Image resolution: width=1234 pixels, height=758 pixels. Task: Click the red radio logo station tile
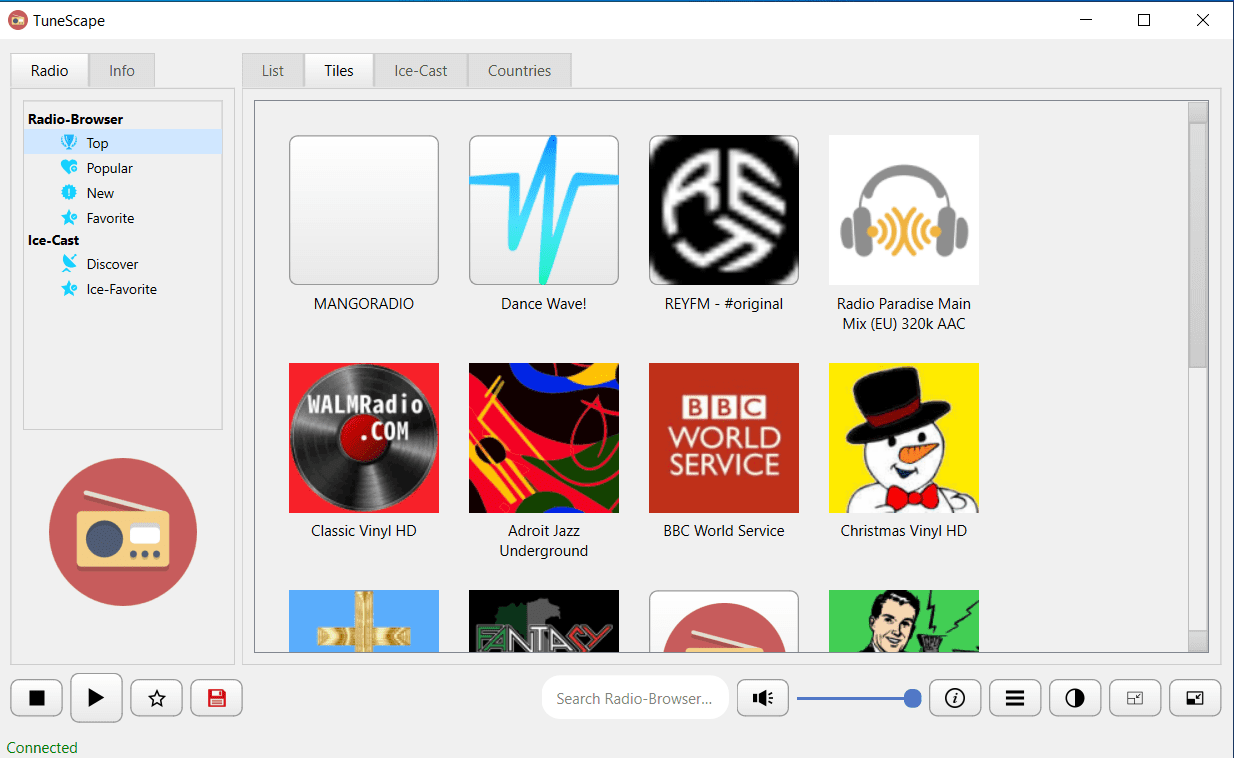724,621
